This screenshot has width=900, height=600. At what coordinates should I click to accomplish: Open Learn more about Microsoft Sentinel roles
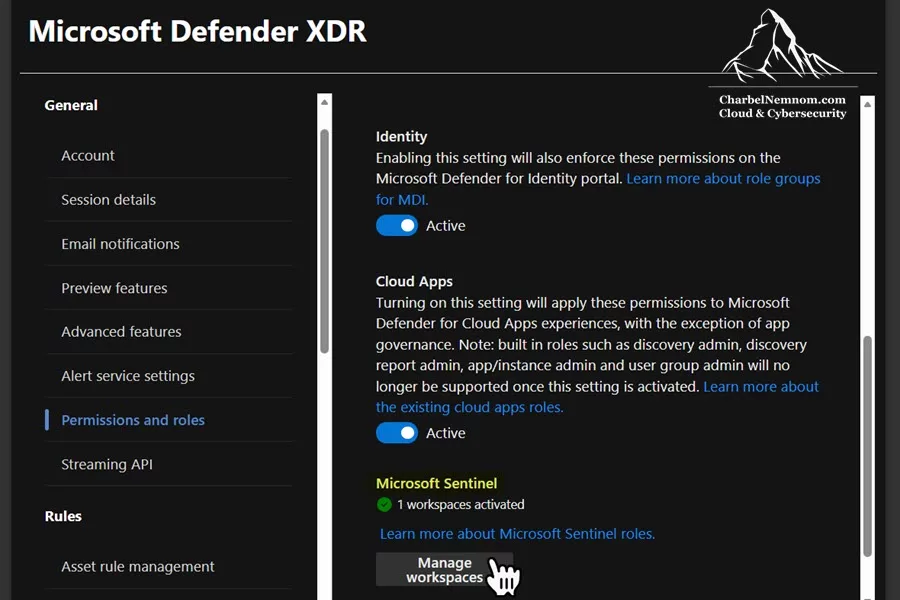pos(517,534)
